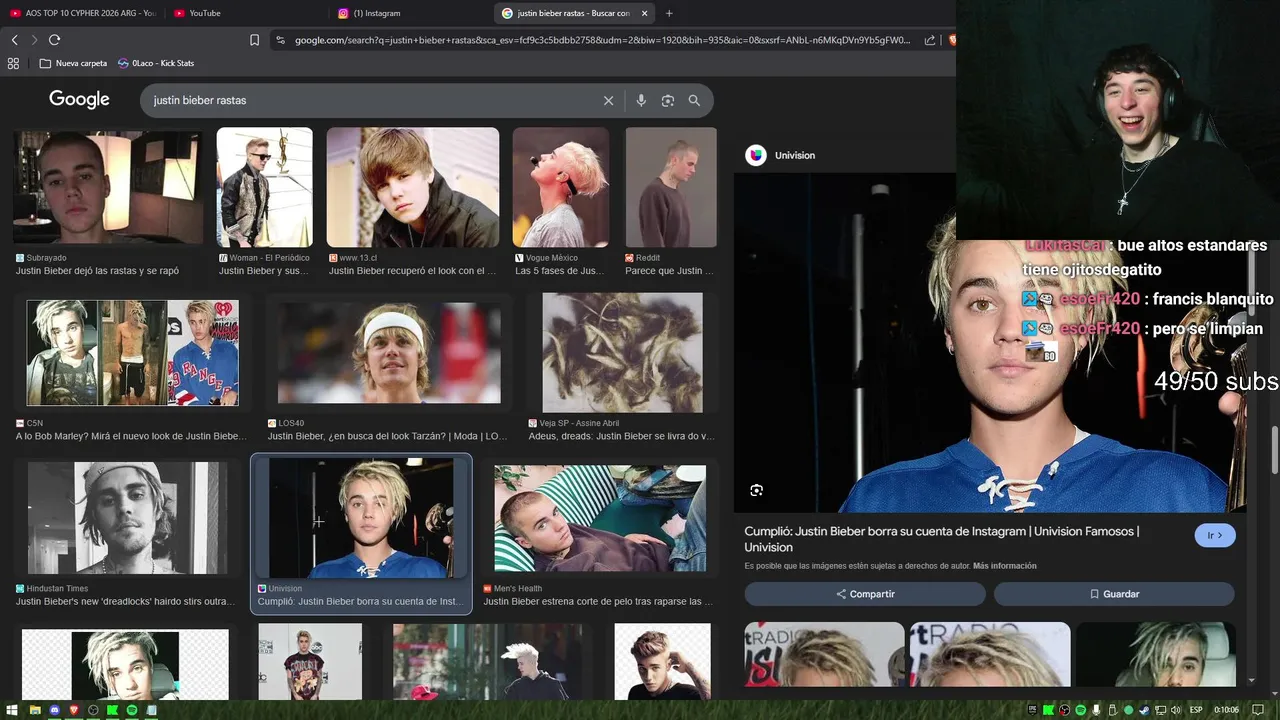Focus the justin bieber rastas search box
This screenshot has width=1280, height=720.
(370, 100)
